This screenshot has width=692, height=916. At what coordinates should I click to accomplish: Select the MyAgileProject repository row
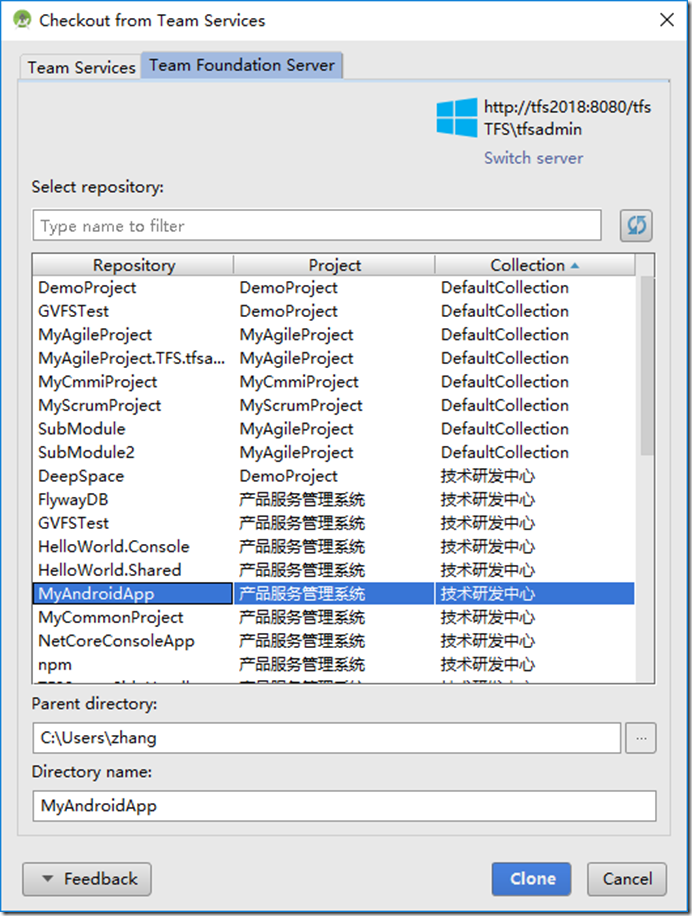[x=334, y=335]
